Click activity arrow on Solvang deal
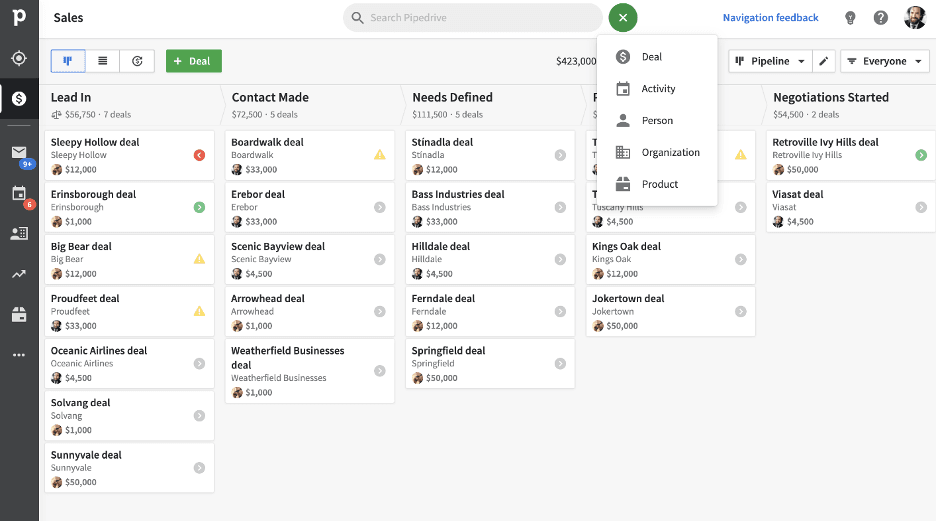The height and width of the screenshot is (522, 936). (x=199, y=416)
